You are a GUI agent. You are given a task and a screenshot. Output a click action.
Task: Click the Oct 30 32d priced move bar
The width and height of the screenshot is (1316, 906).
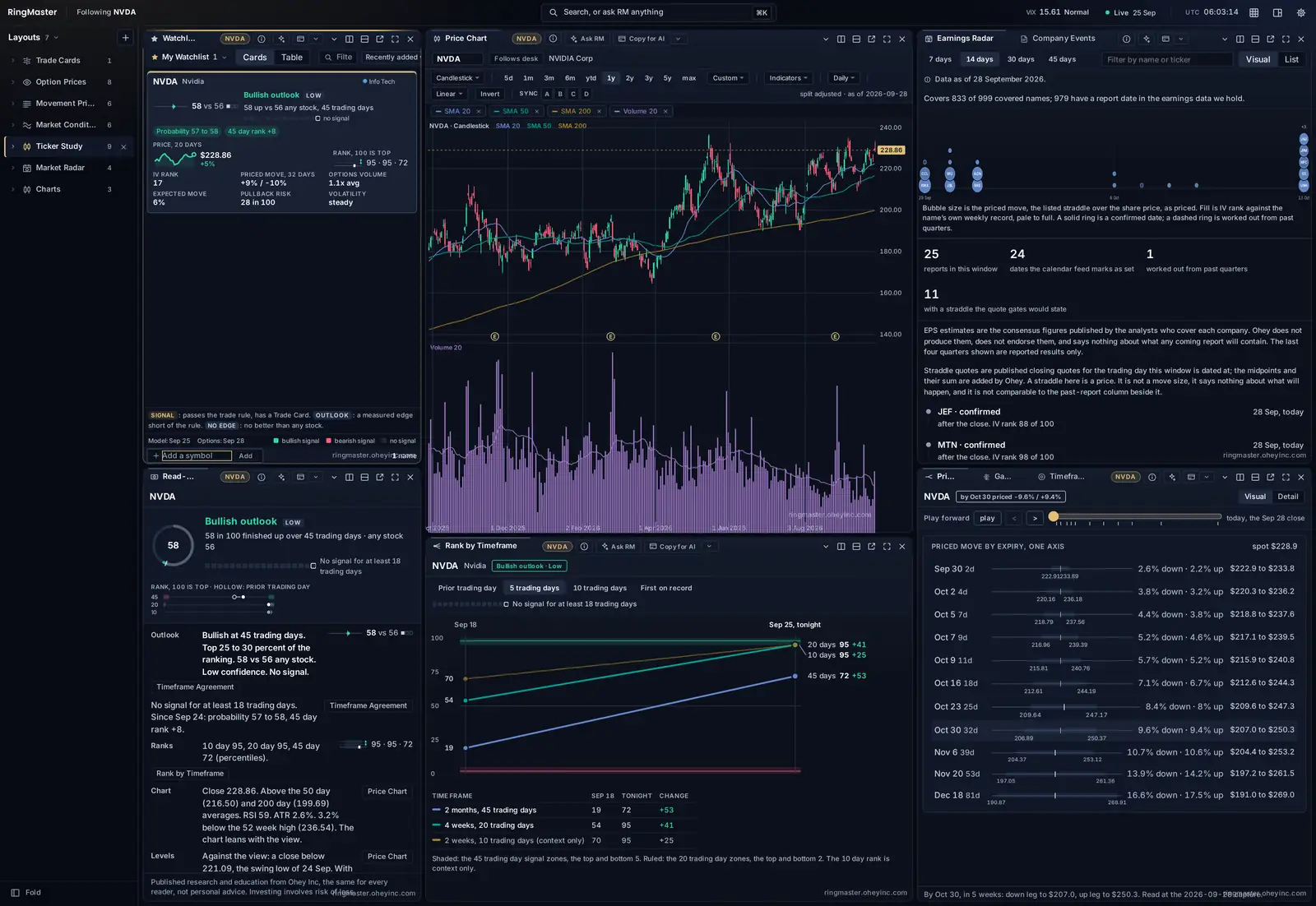point(1061,730)
